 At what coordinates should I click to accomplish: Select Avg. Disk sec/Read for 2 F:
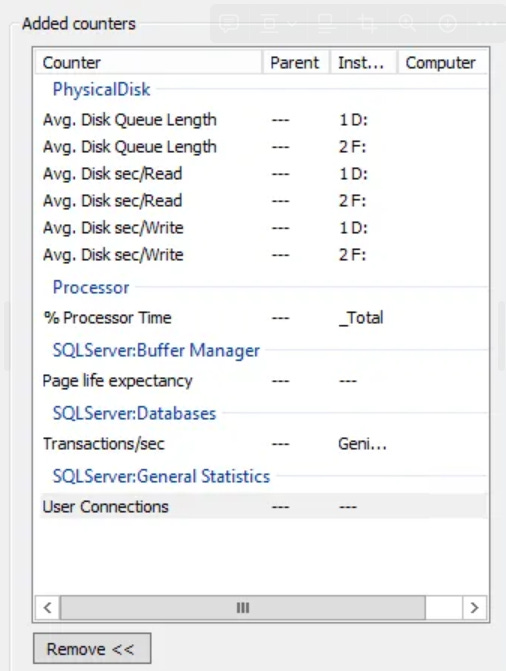(x=263, y=201)
